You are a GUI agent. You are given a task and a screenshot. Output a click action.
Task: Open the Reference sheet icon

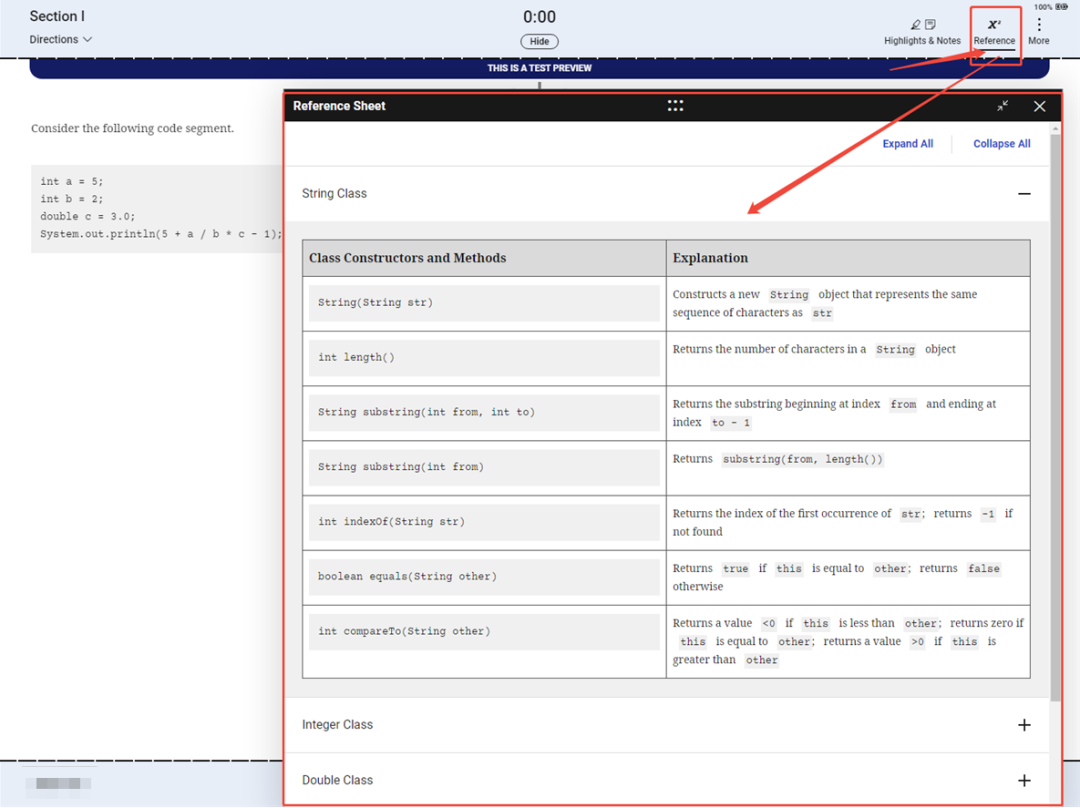tap(994, 31)
